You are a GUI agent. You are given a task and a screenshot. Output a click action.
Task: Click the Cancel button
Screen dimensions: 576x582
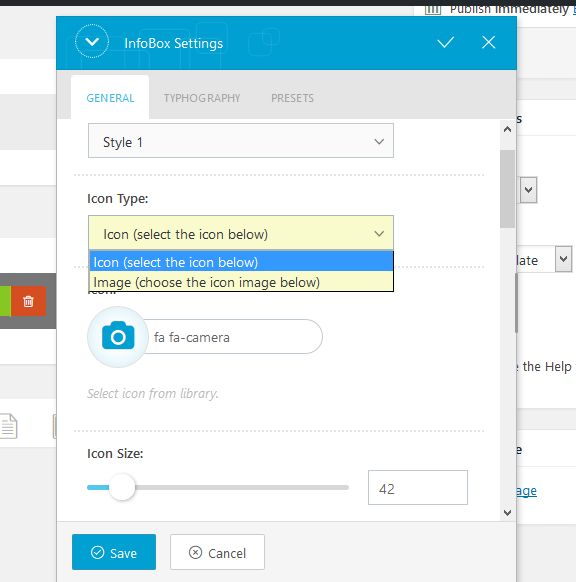217,552
